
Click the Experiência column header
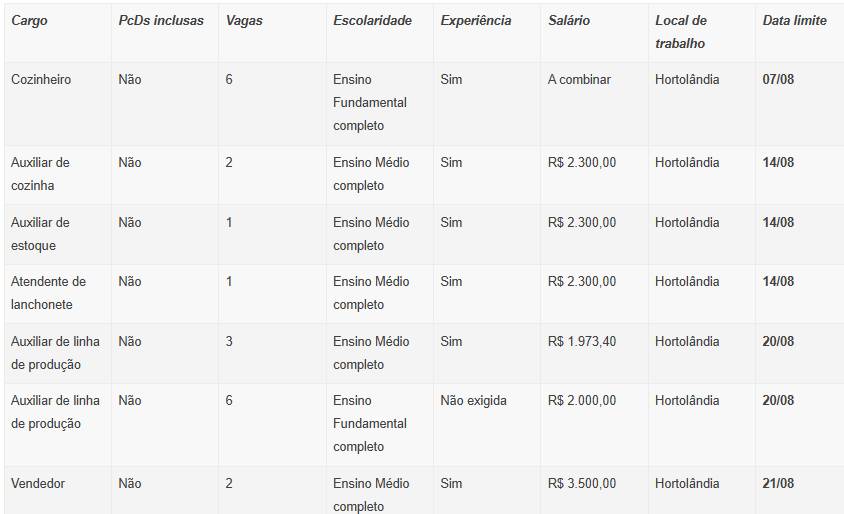tap(476, 20)
